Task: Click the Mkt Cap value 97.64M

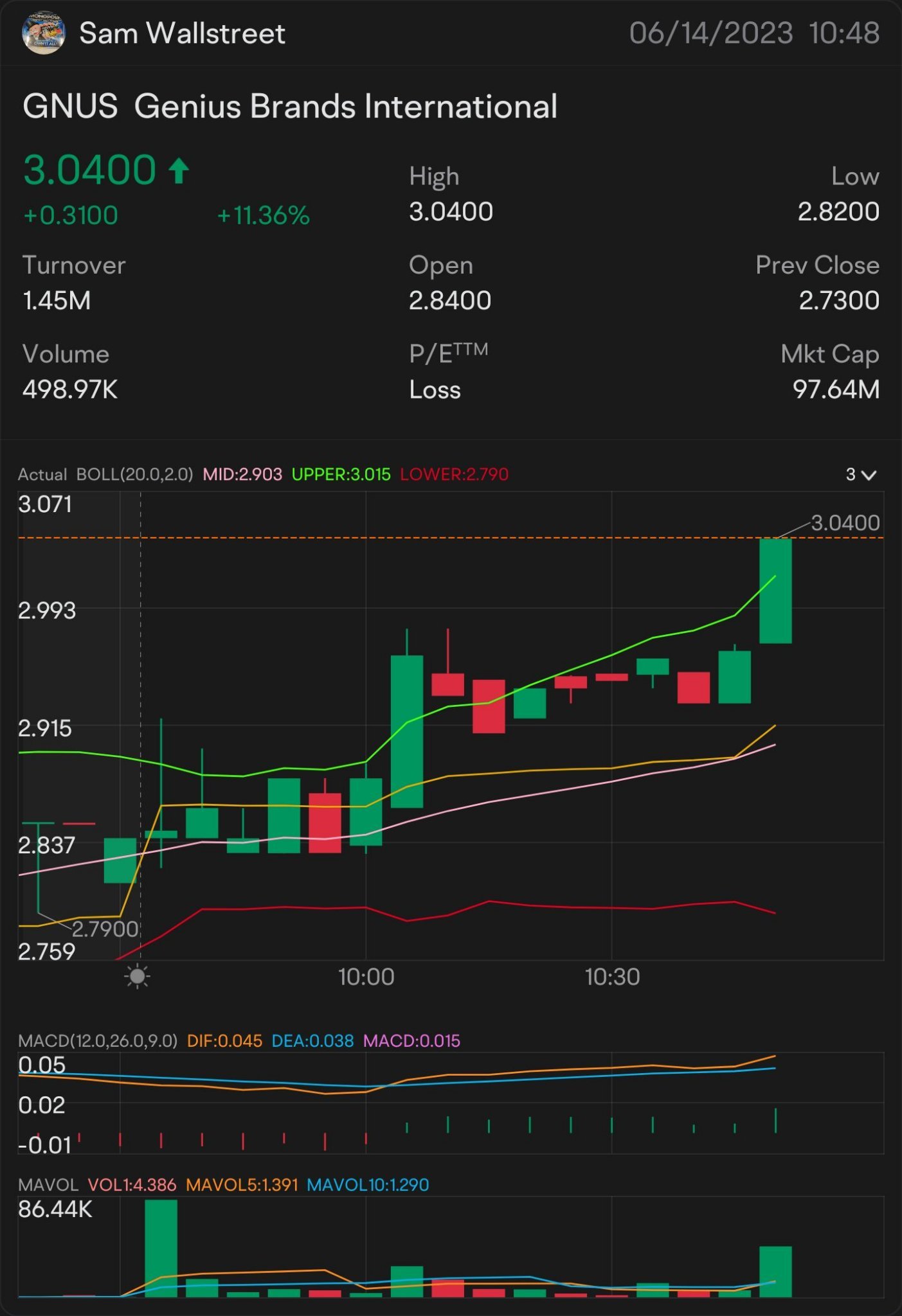Action: tap(836, 389)
